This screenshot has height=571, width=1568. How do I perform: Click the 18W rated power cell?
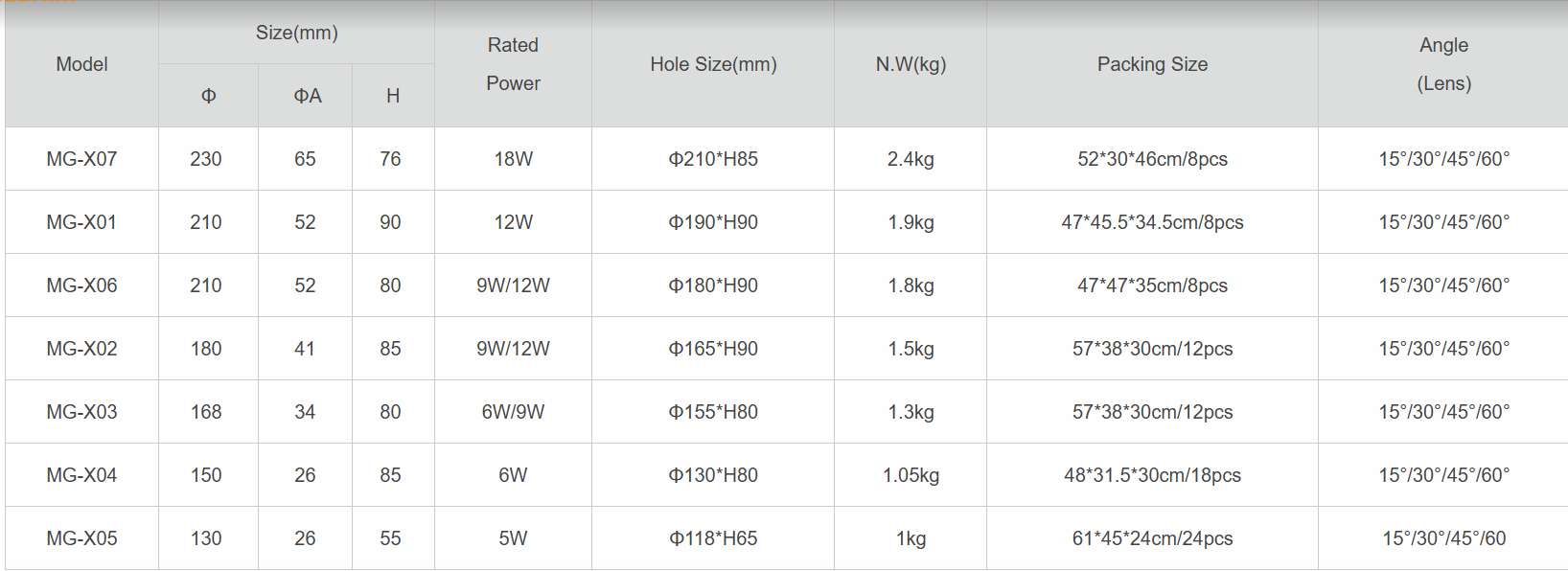(x=513, y=159)
